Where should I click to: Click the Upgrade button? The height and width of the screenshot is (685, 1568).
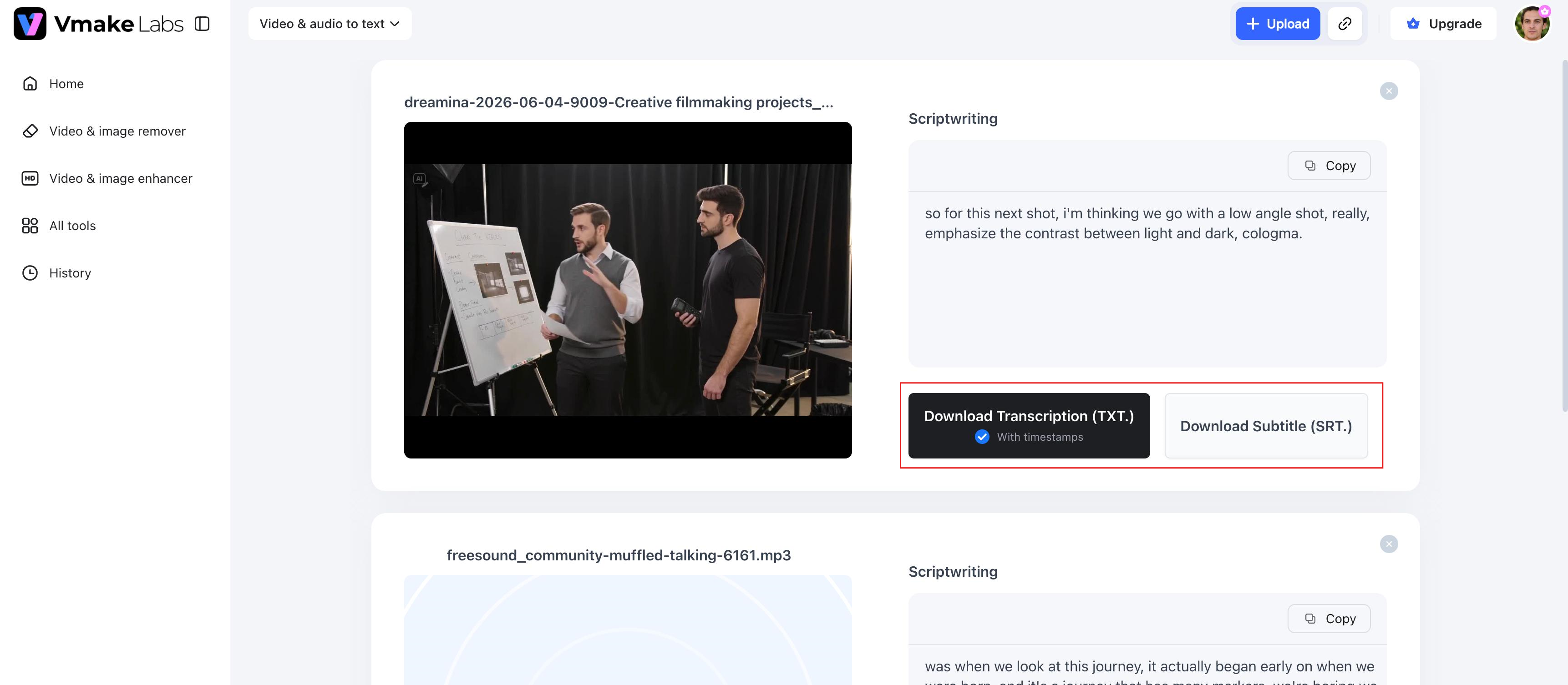(x=1443, y=24)
